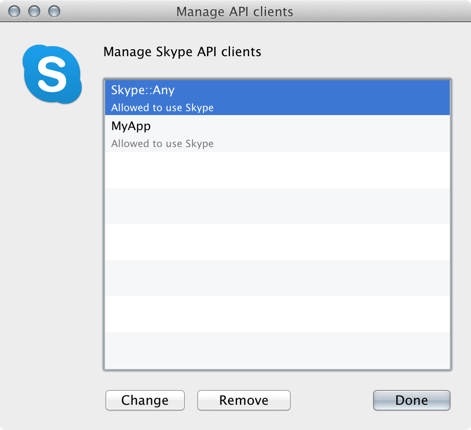Viewport: 471px width, 430px height.
Task: Confirm with the Done button
Action: tap(412, 400)
